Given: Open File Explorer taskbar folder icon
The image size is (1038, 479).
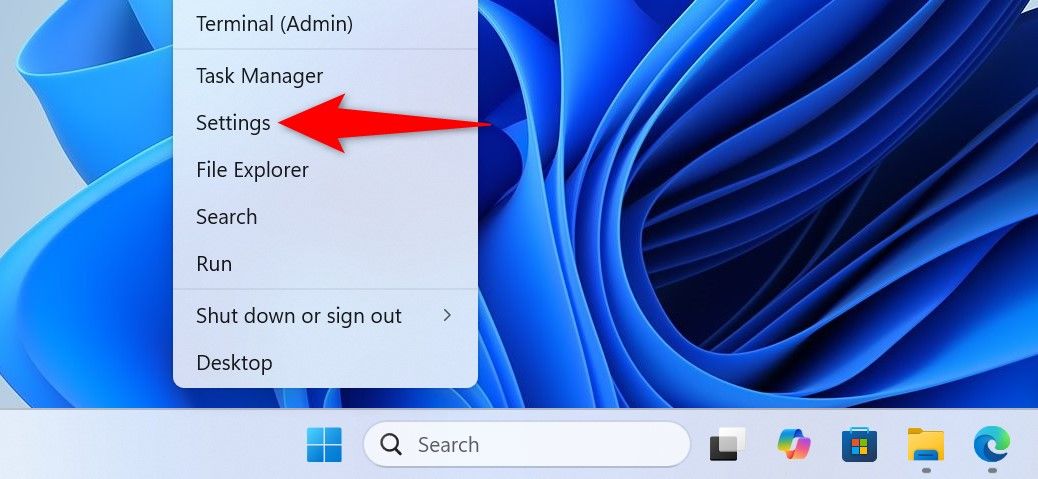Looking at the screenshot, I should coord(926,444).
